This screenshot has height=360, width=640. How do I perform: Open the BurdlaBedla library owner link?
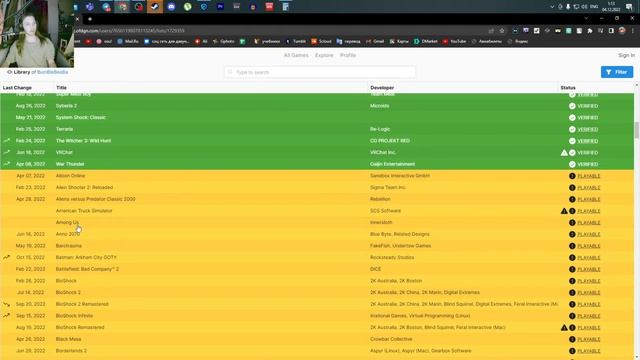pos(53,72)
